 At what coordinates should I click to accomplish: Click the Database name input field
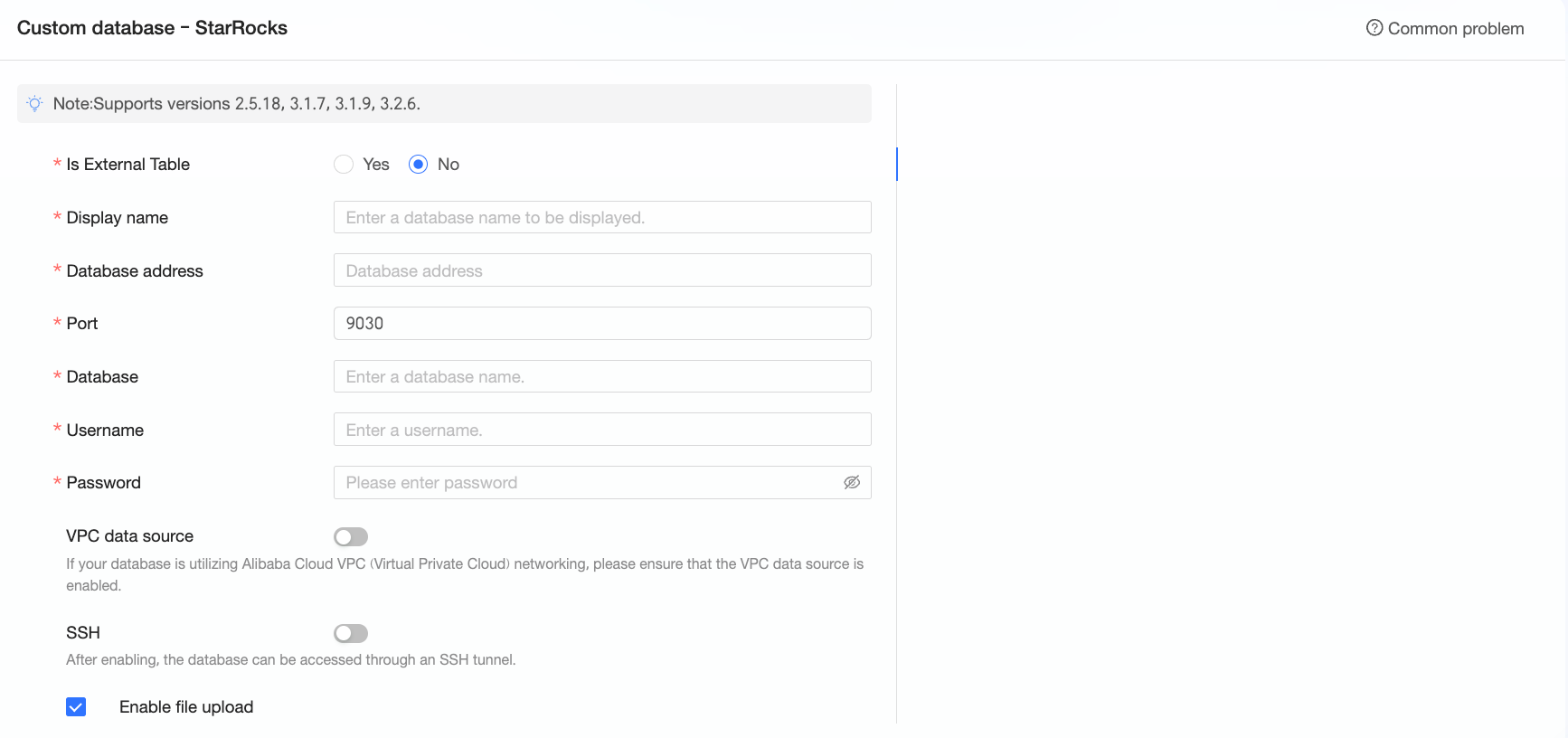[602, 376]
